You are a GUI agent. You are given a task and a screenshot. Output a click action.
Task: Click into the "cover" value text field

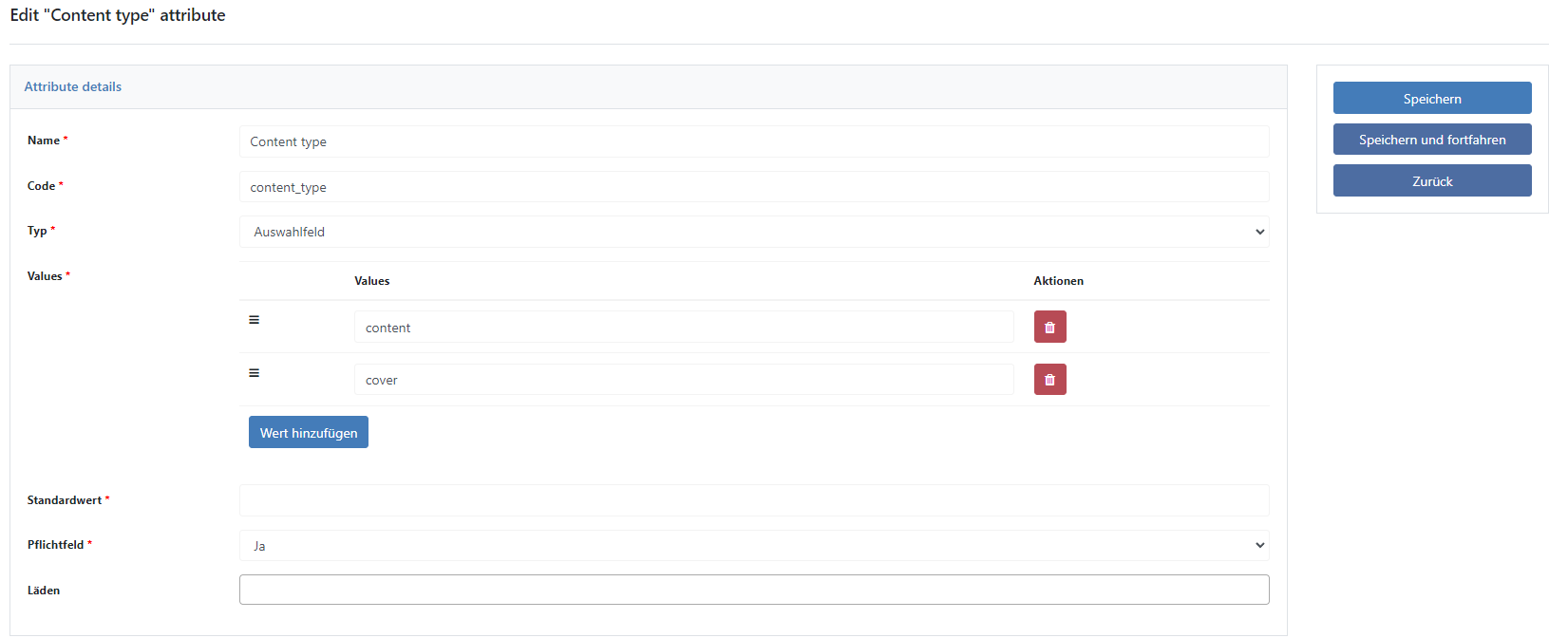(x=684, y=380)
